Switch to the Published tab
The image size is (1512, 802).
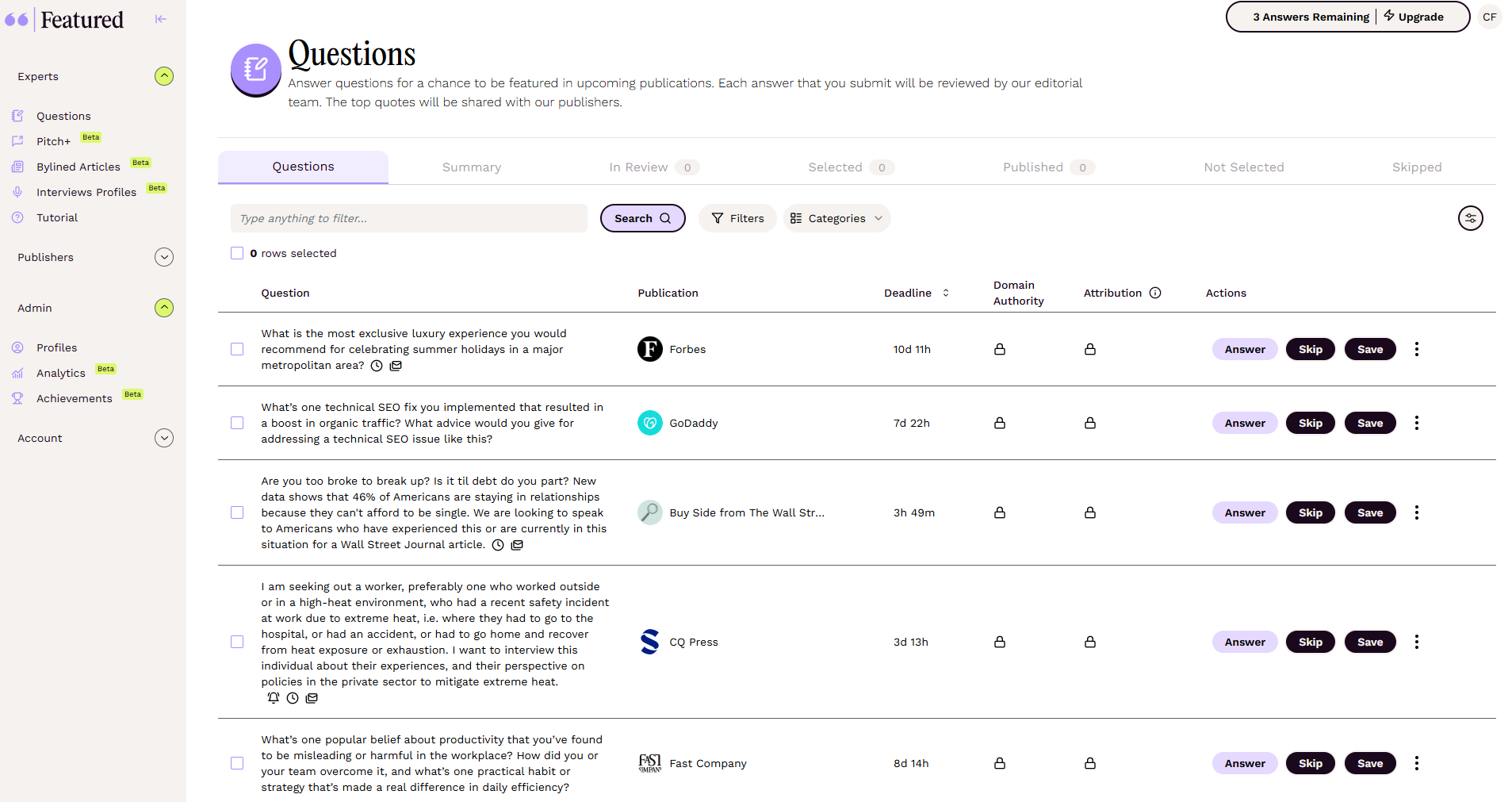(1048, 167)
